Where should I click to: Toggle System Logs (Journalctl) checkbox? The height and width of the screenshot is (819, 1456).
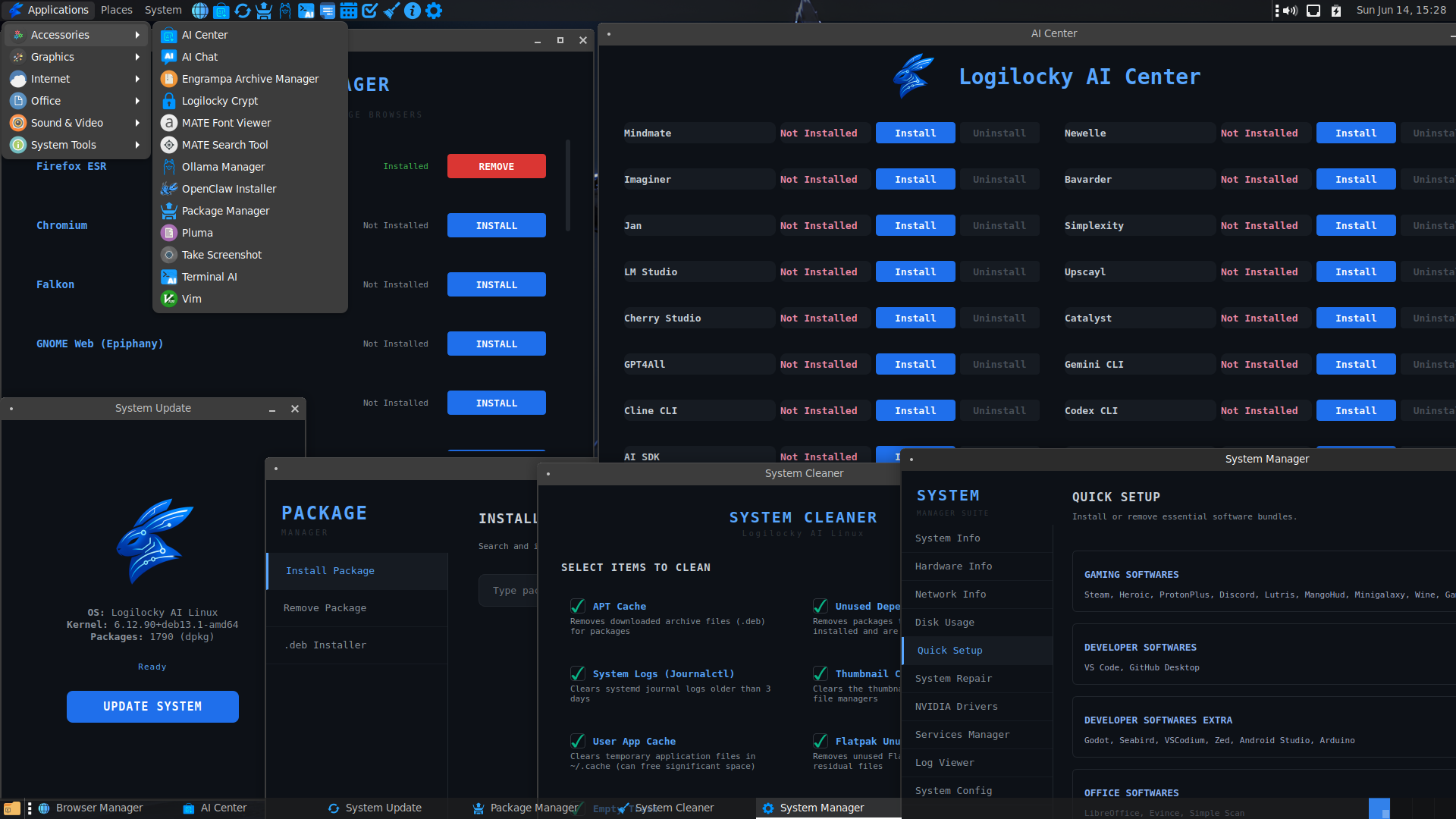[578, 673]
